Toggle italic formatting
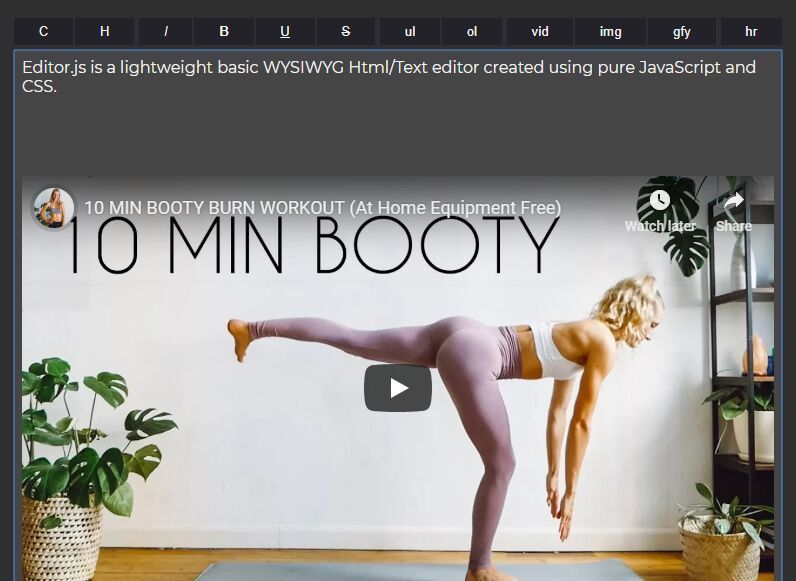Image resolution: width=796 pixels, height=581 pixels. 165,31
